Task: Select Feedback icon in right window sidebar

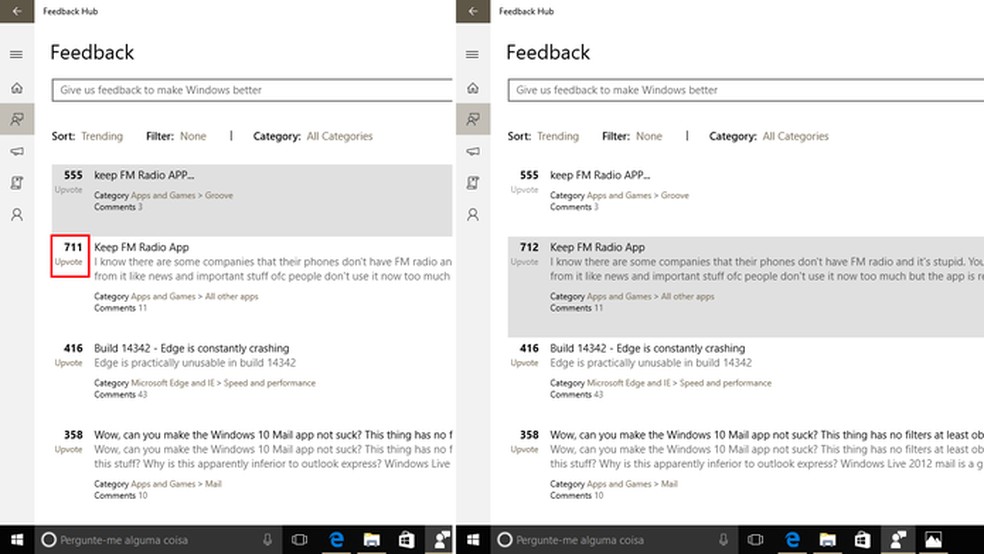Action: pyautogui.click(x=472, y=119)
